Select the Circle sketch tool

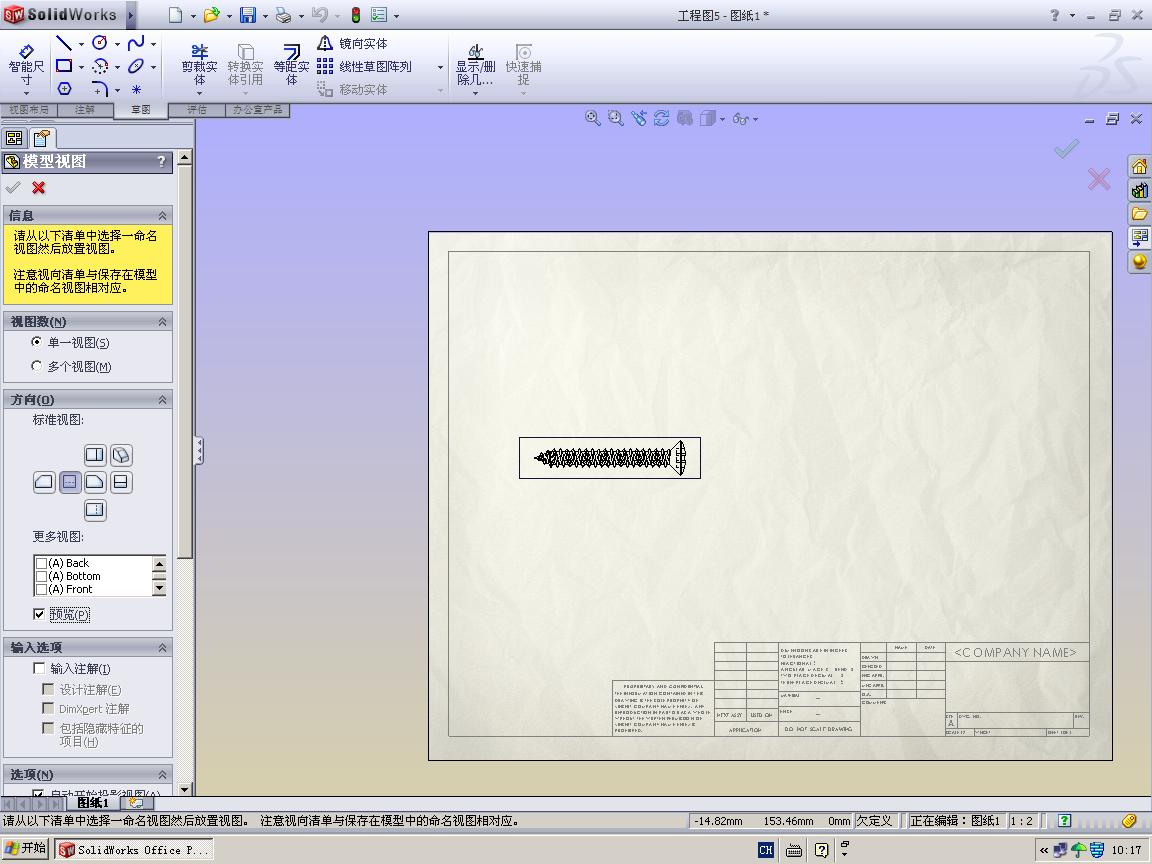click(100, 43)
